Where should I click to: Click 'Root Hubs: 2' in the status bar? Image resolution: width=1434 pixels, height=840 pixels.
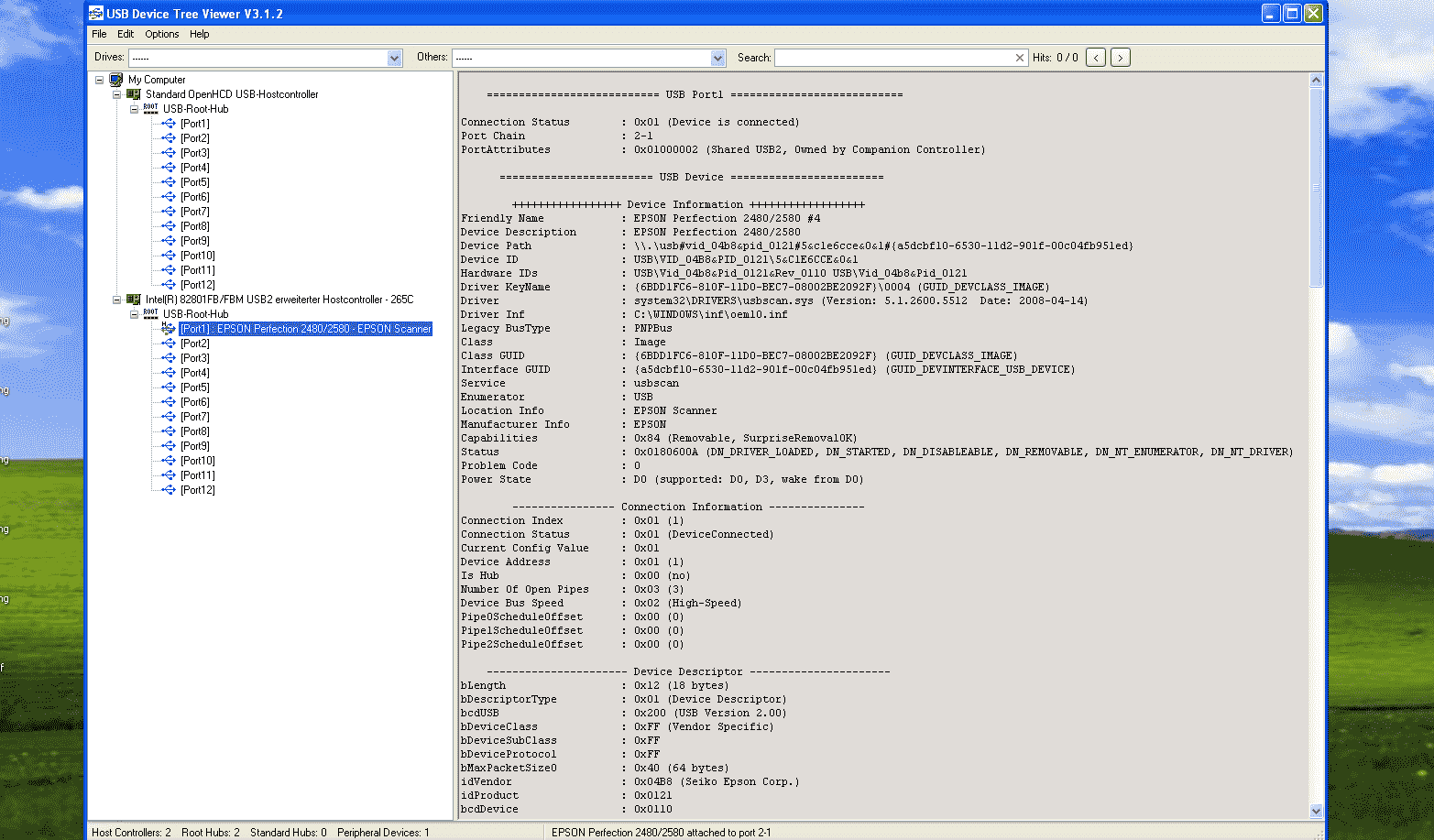point(211,833)
